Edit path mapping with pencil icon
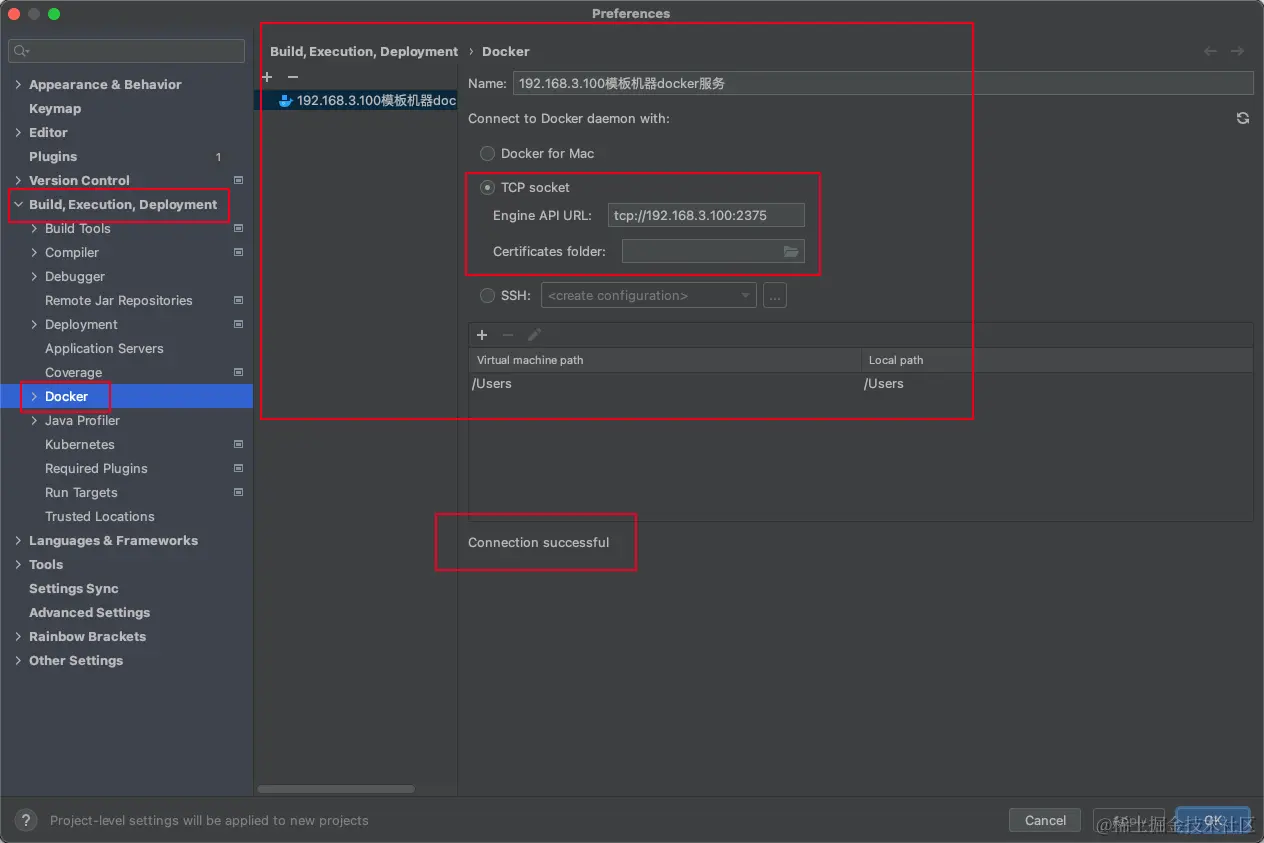This screenshot has width=1264, height=843. click(x=534, y=335)
